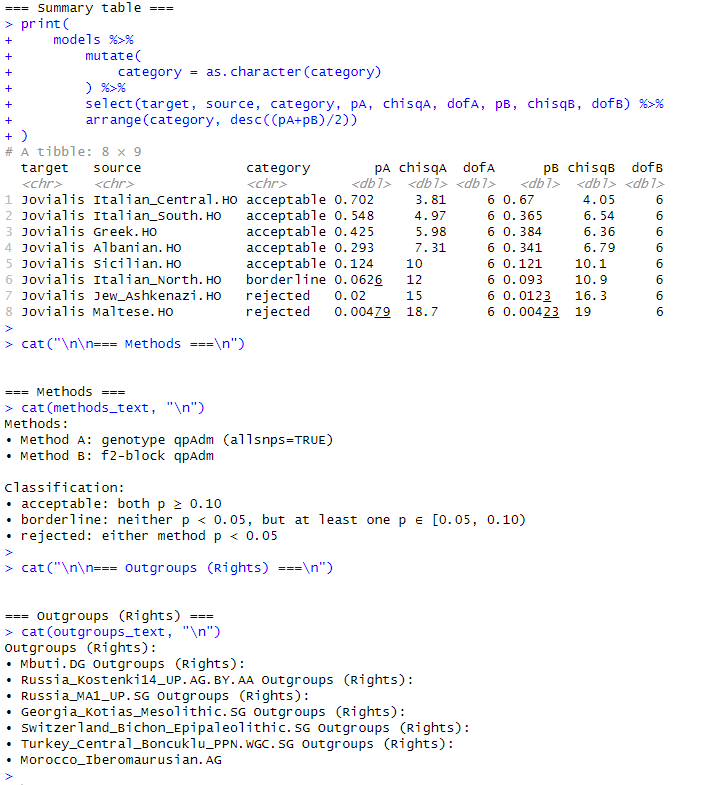The height and width of the screenshot is (785, 711).
Task: Click the 'arrange(category, desc((pA+pB)/2))' line
Action: point(221,120)
